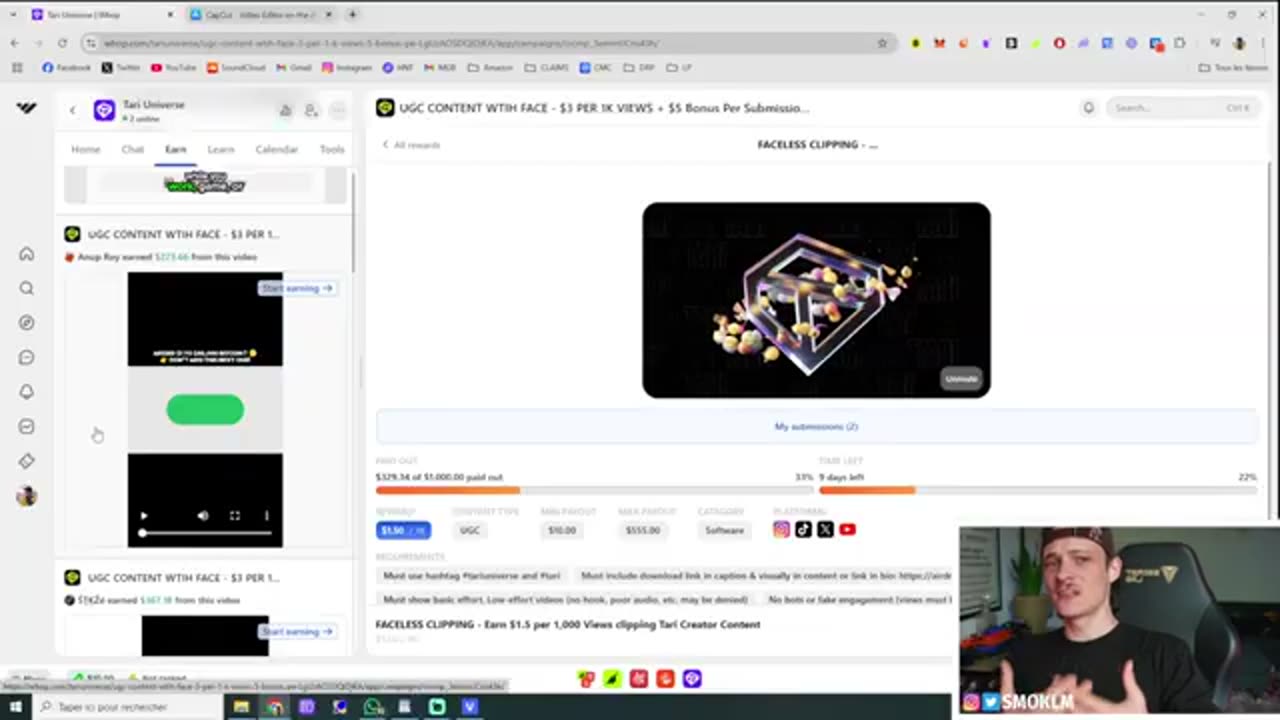Image resolution: width=1280 pixels, height=720 pixels.
Task: Open the SoundCloud bookmark
Action: tap(235, 67)
